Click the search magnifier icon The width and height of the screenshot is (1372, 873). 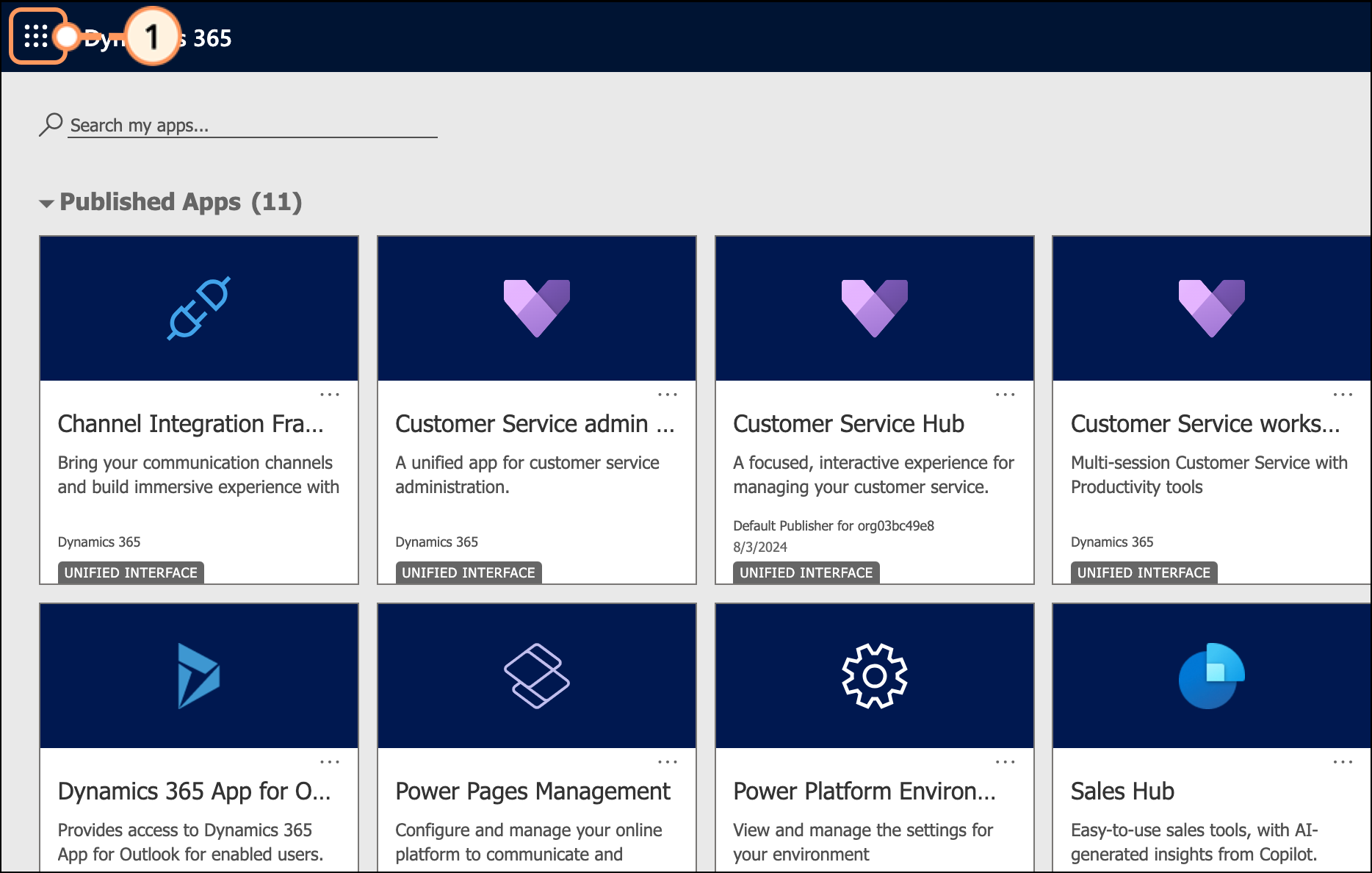click(x=51, y=124)
